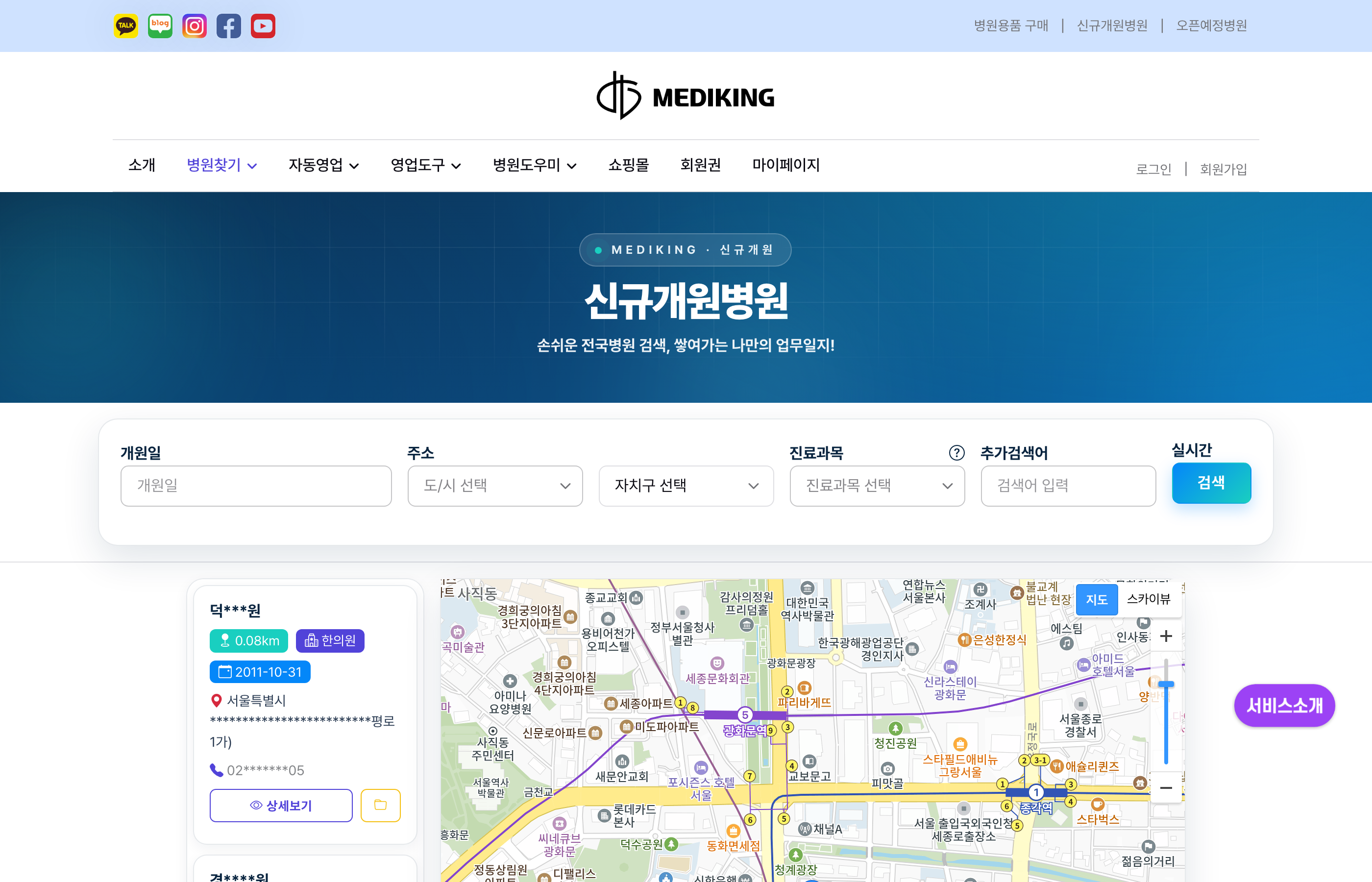Click the 검색 search button
The image size is (1372, 882).
pos(1211,483)
